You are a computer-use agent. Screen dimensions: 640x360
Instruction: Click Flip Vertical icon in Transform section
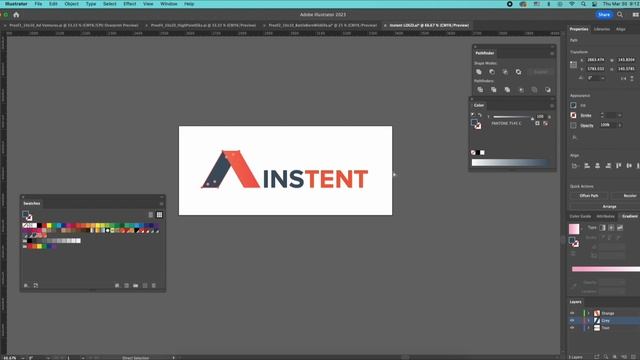click(632, 78)
